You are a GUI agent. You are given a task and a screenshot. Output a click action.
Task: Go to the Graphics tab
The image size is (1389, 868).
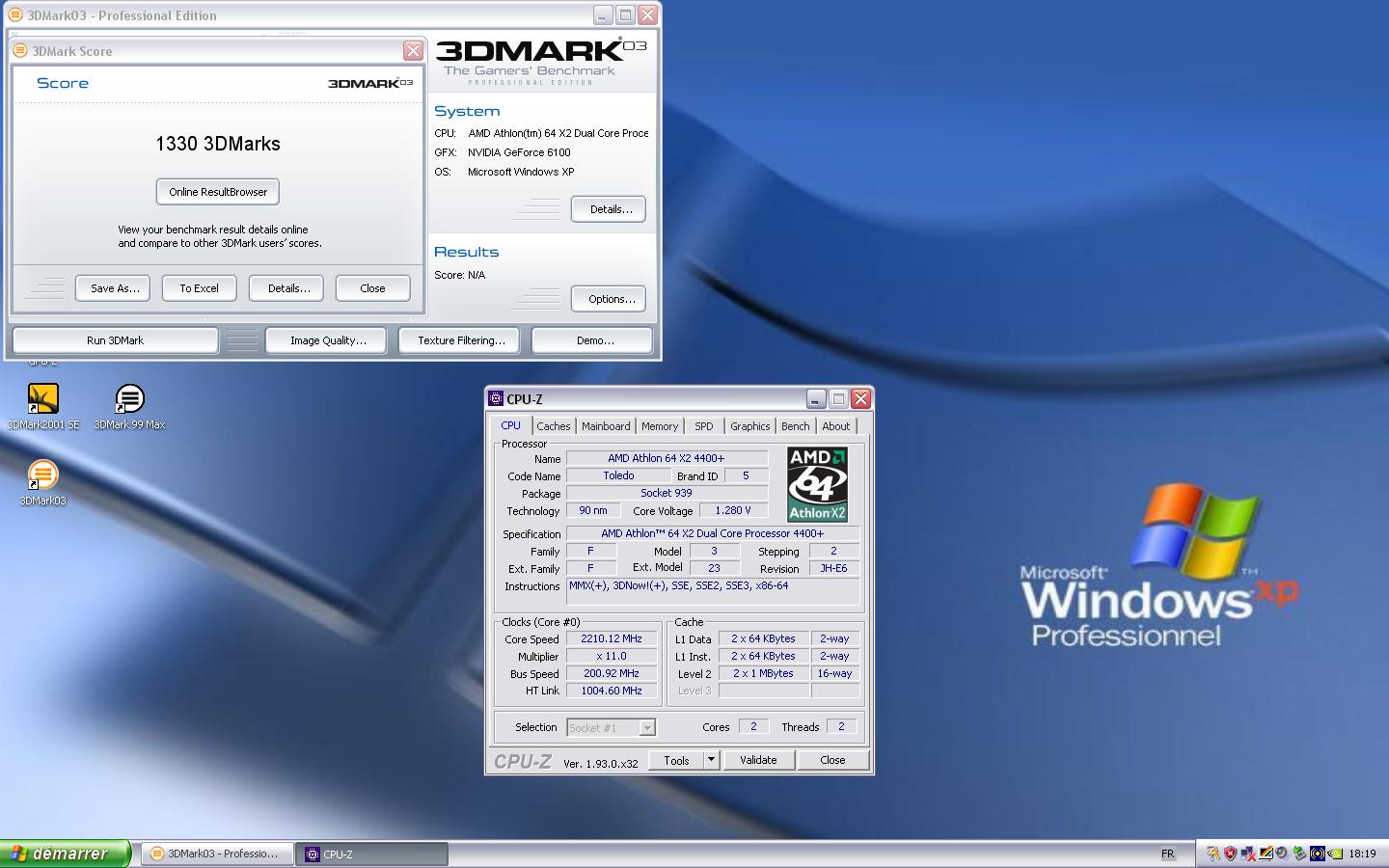tap(750, 426)
